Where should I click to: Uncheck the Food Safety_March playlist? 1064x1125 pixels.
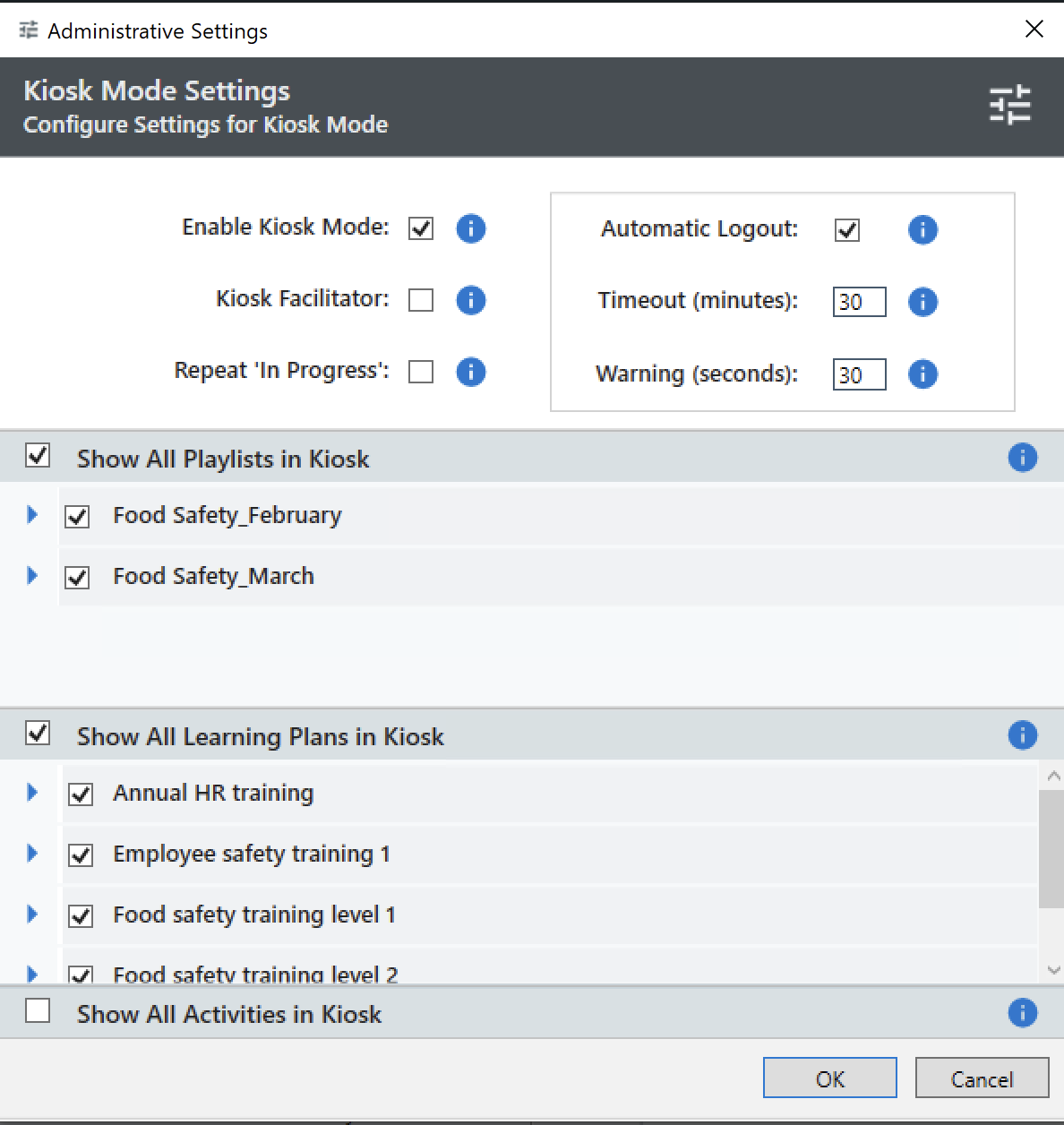tap(78, 578)
